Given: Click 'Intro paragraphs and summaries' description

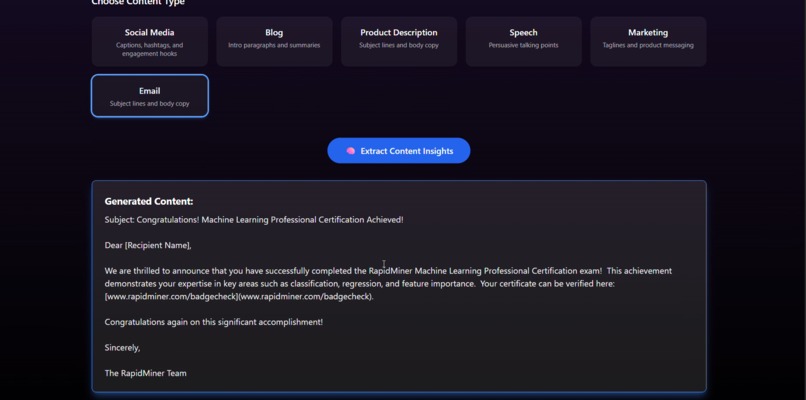Looking at the screenshot, I should tap(274, 45).
